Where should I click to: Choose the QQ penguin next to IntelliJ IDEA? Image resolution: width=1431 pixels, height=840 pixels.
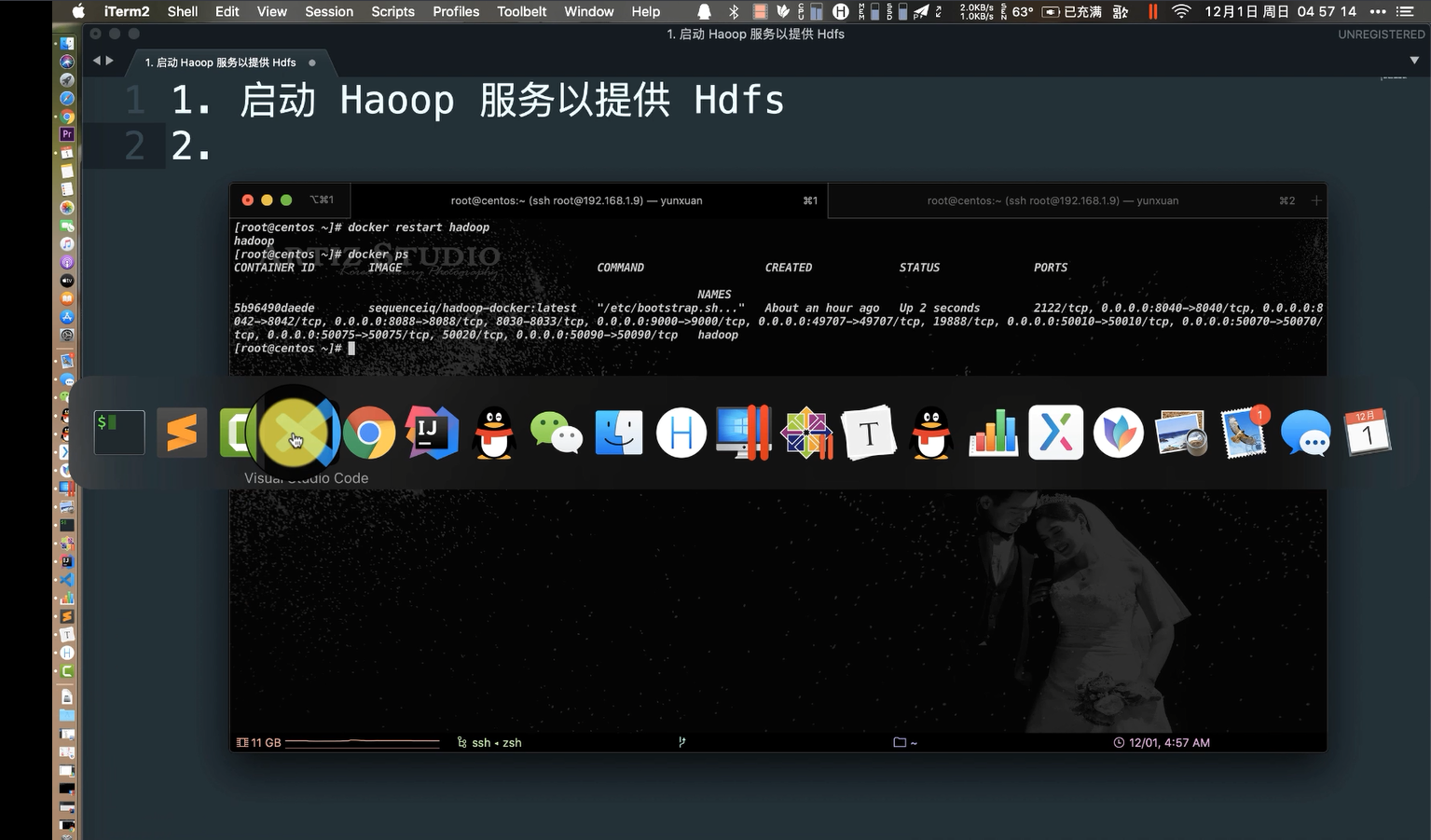point(494,434)
